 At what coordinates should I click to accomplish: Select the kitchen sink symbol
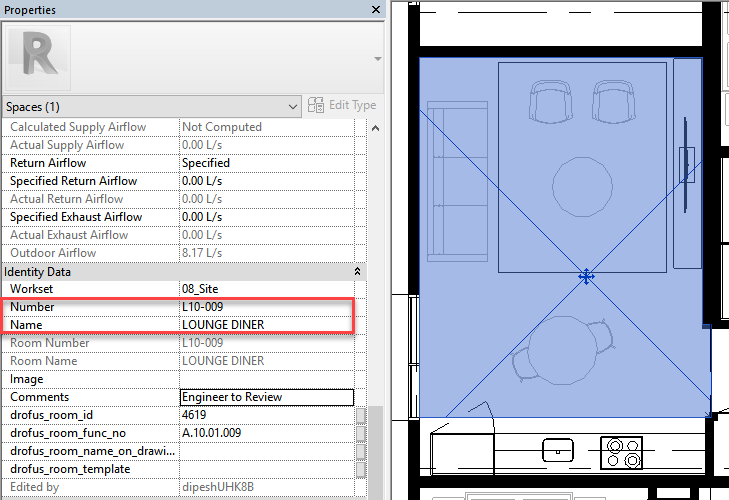pyautogui.click(x=554, y=449)
